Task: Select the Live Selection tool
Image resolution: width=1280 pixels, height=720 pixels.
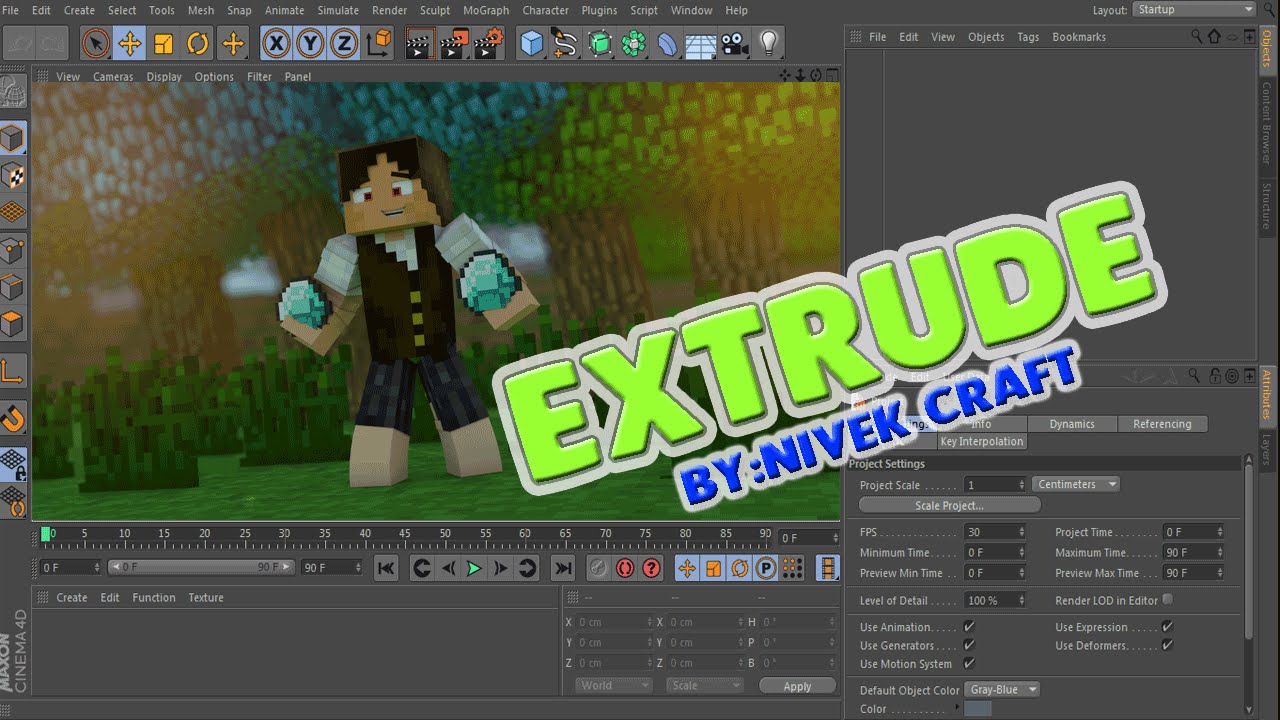Action: tap(95, 43)
